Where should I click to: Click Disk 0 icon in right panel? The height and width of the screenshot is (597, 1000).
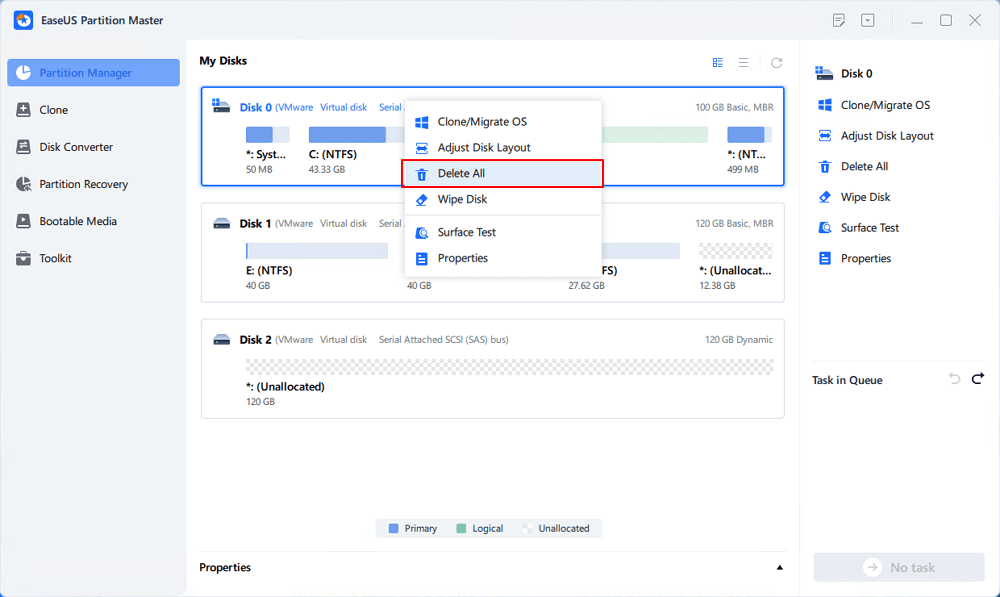[x=824, y=73]
